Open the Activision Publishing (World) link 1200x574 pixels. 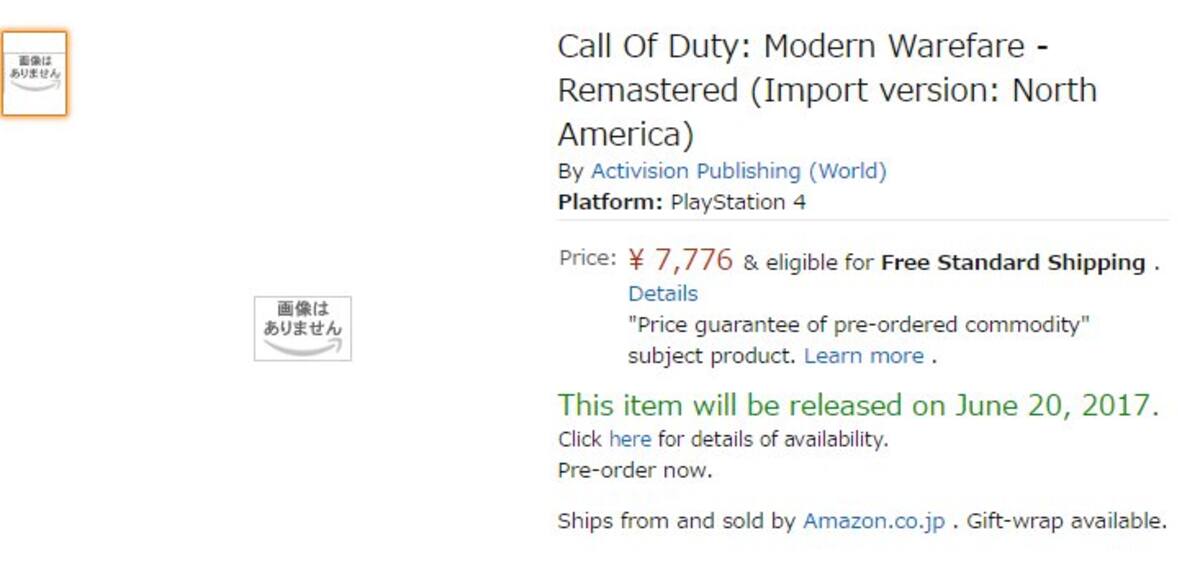[739, 171]
